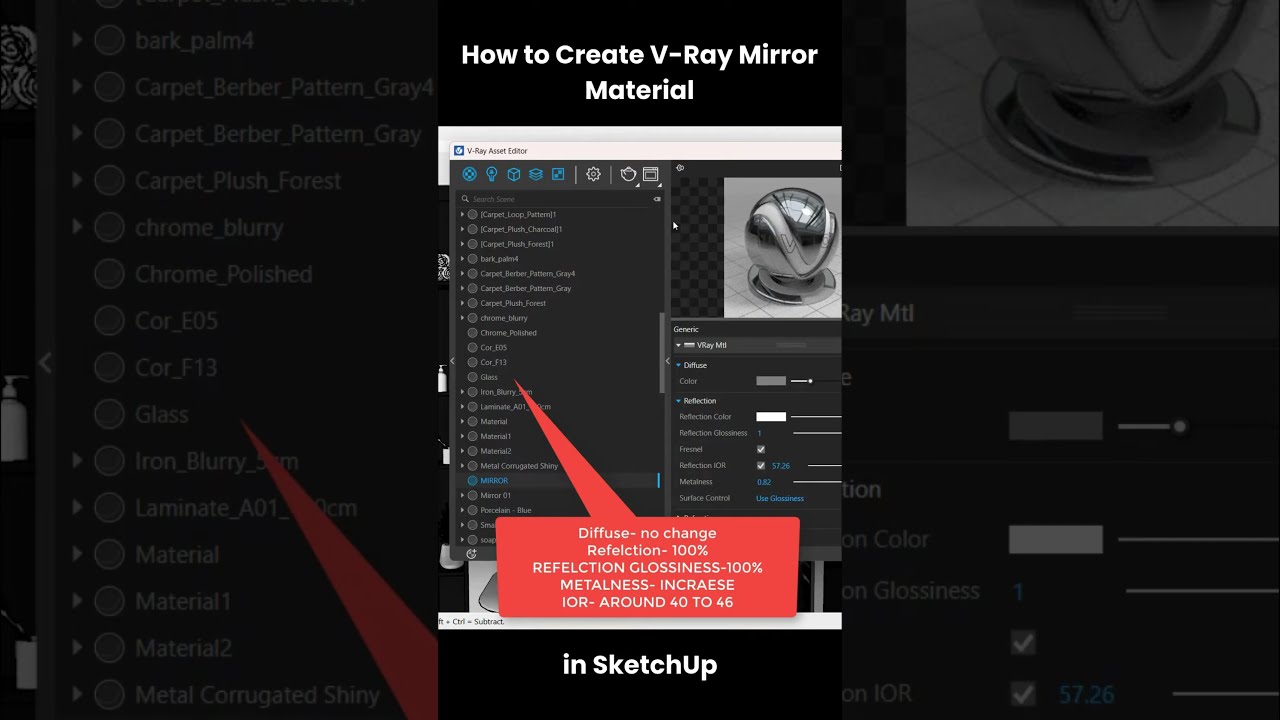Screen dimensions: 1280x720
Task: Show the V-Ray frame buffer window icon
Action: click(651, 174)
